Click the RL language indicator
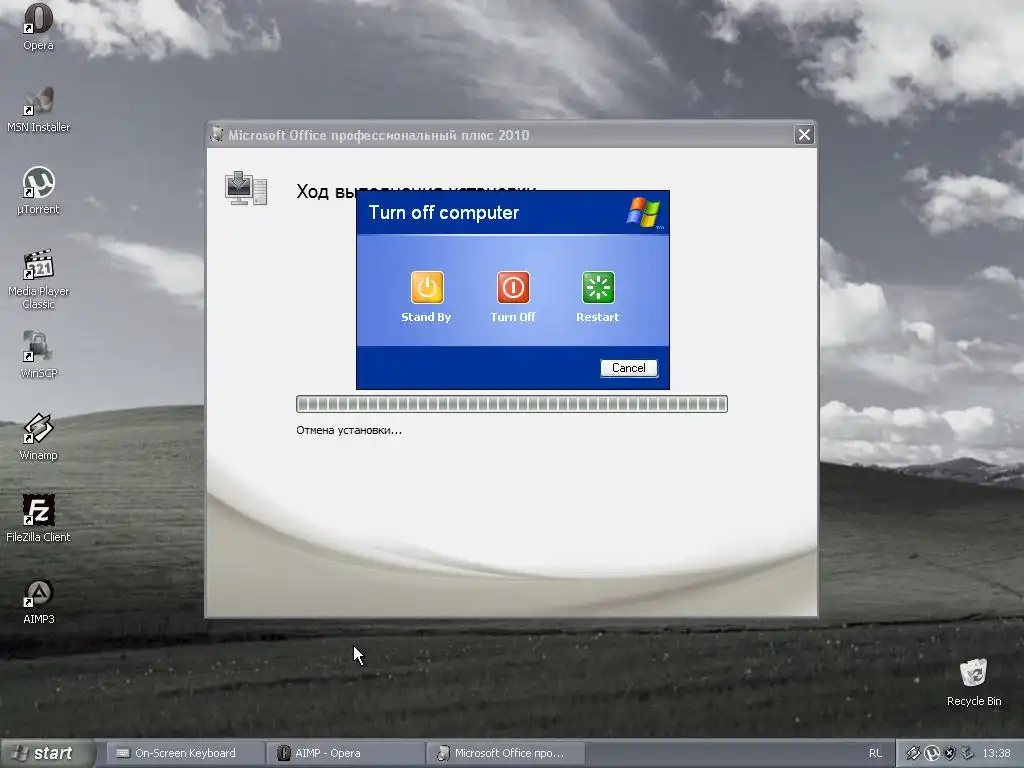 click(875, 753)
